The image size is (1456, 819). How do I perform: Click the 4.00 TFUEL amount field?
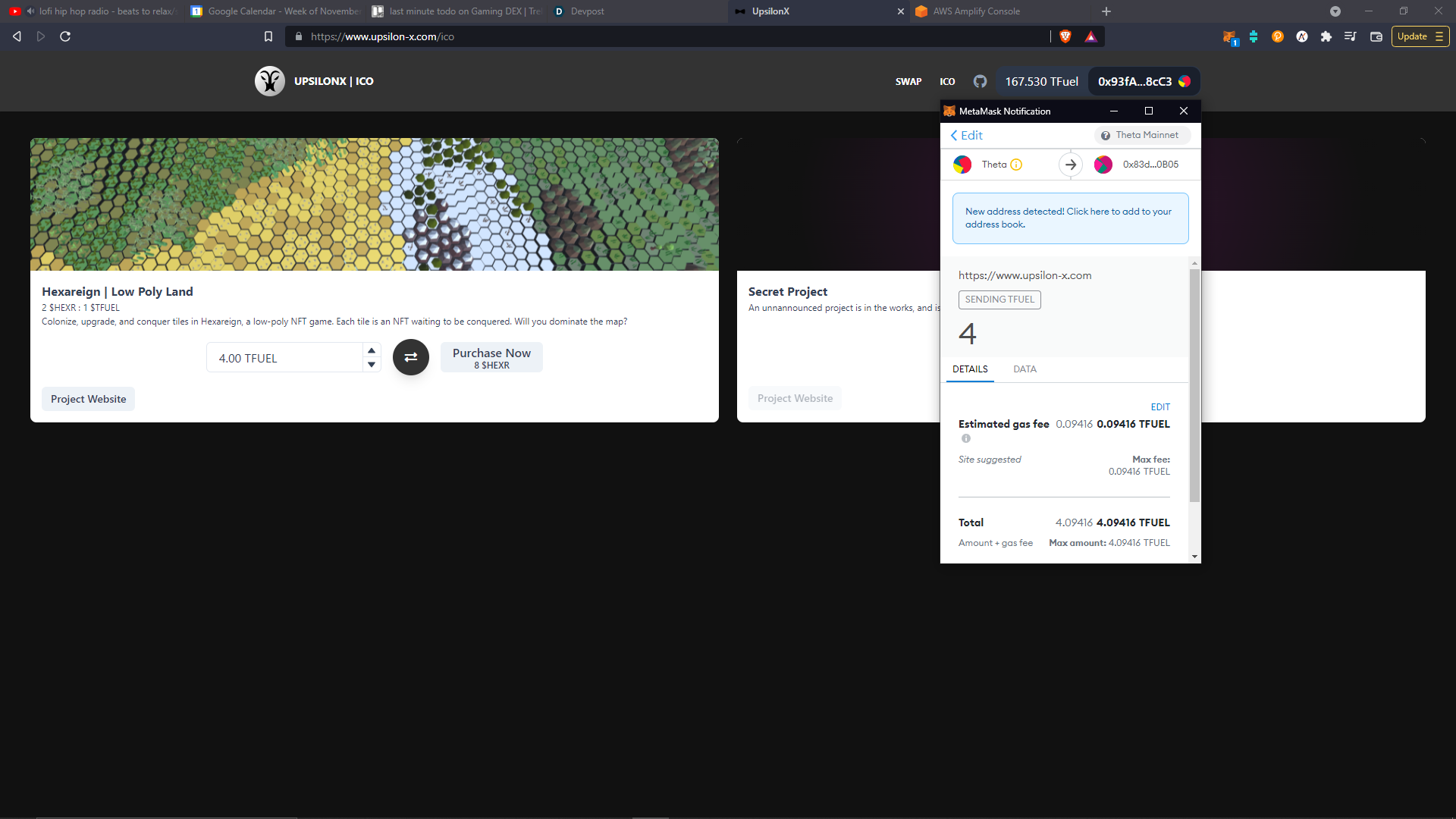point(284,358)
